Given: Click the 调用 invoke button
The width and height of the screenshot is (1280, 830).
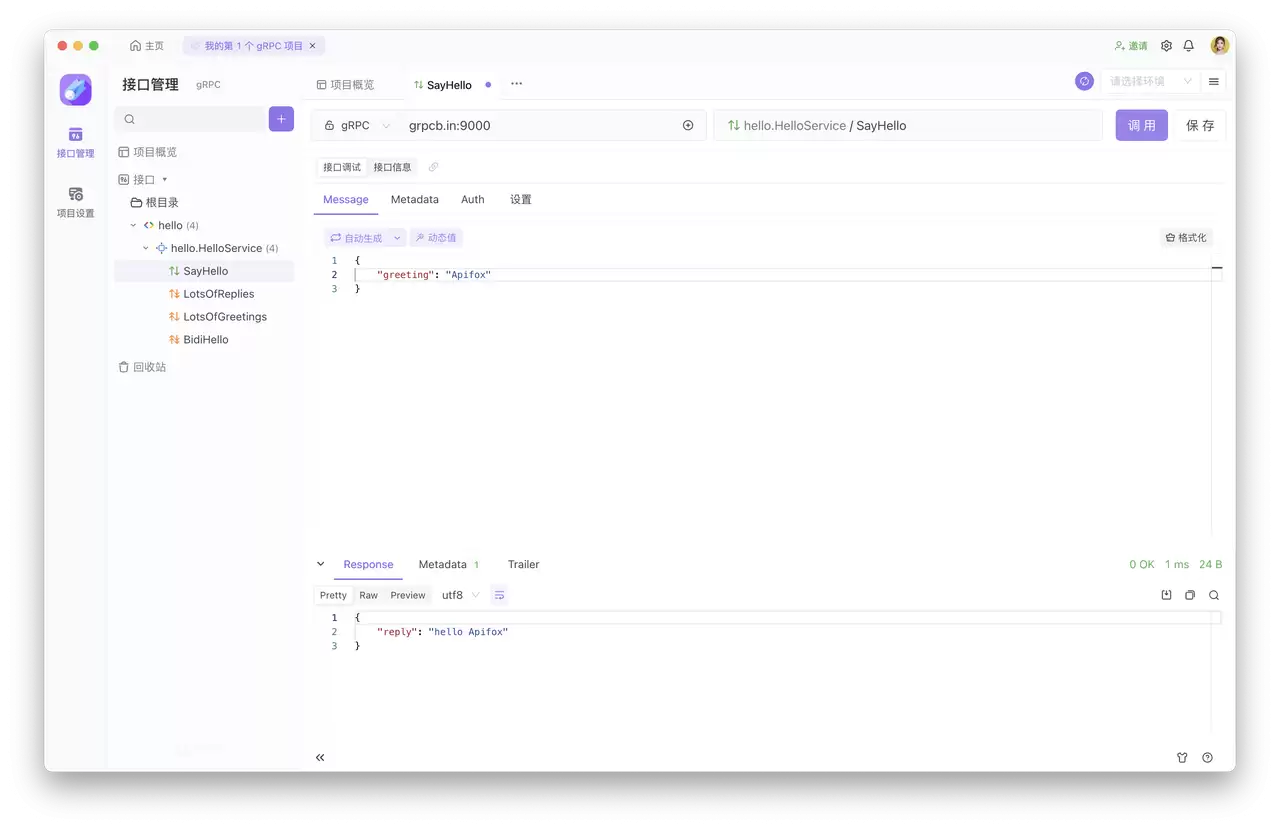Looking at the screenshot, I should coord(1142,125).
